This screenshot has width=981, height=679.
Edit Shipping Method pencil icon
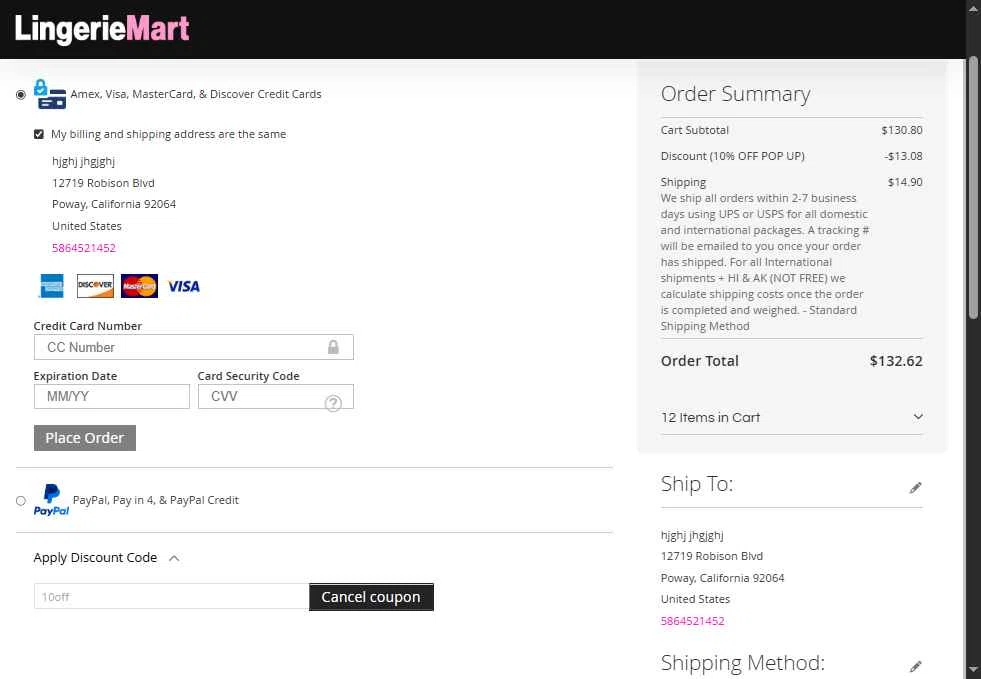(x=915, y=666)
